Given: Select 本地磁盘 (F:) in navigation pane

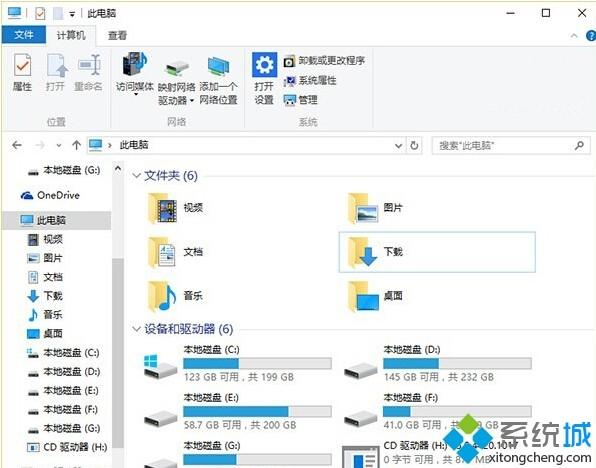Looking at the screenshot, I should coord(63,409).
